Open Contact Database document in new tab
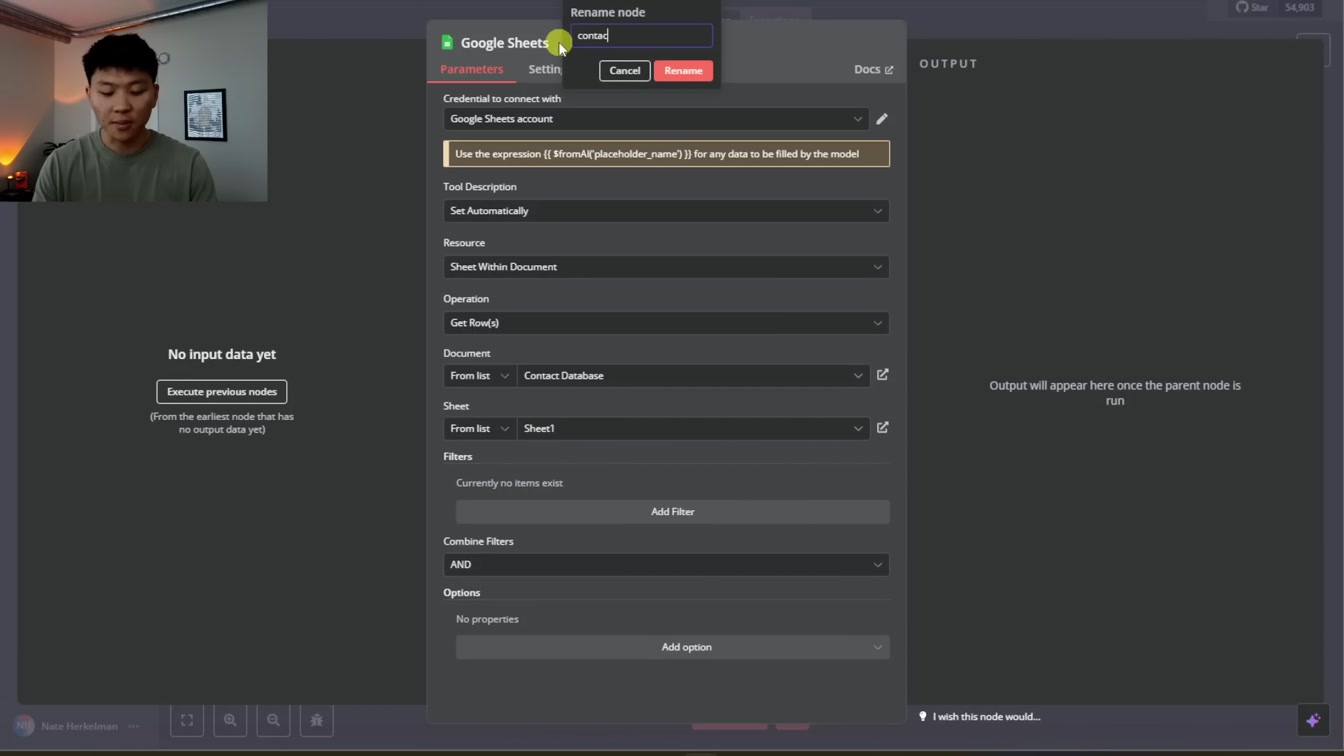The width and height of the screenshot is (1344, 756). (x=883, y=375)
